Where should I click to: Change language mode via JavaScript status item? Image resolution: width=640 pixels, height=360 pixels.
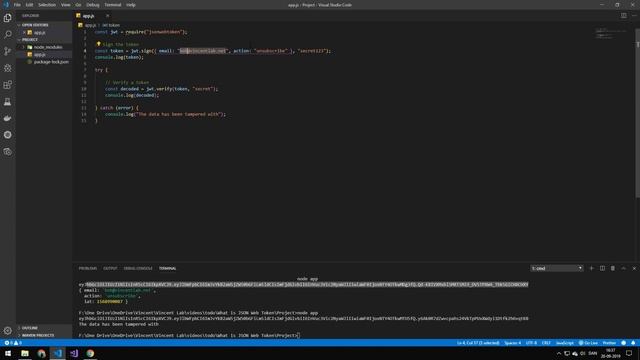coord(565,343)
